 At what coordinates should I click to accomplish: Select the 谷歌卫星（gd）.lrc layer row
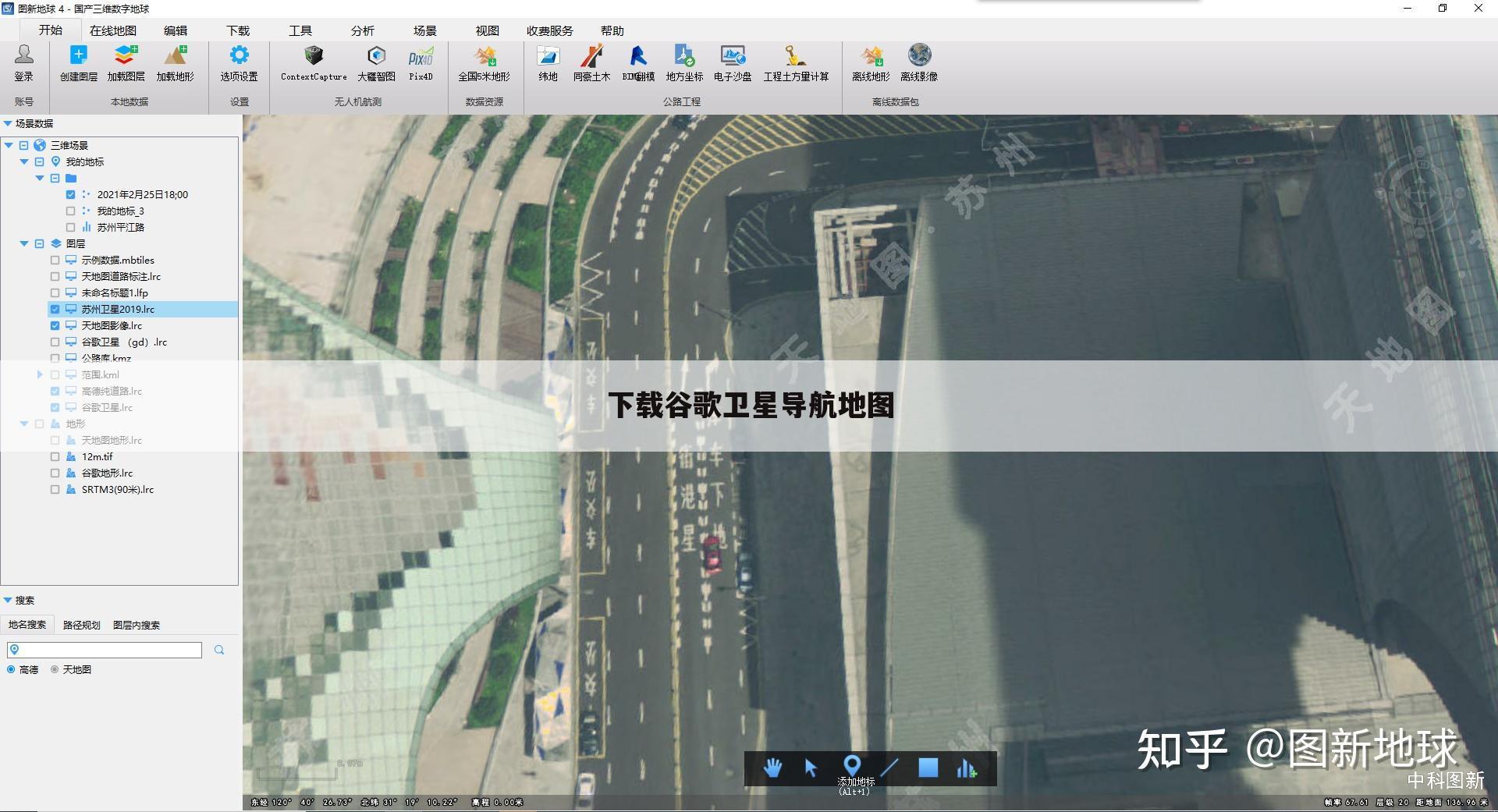coord(143,342)
